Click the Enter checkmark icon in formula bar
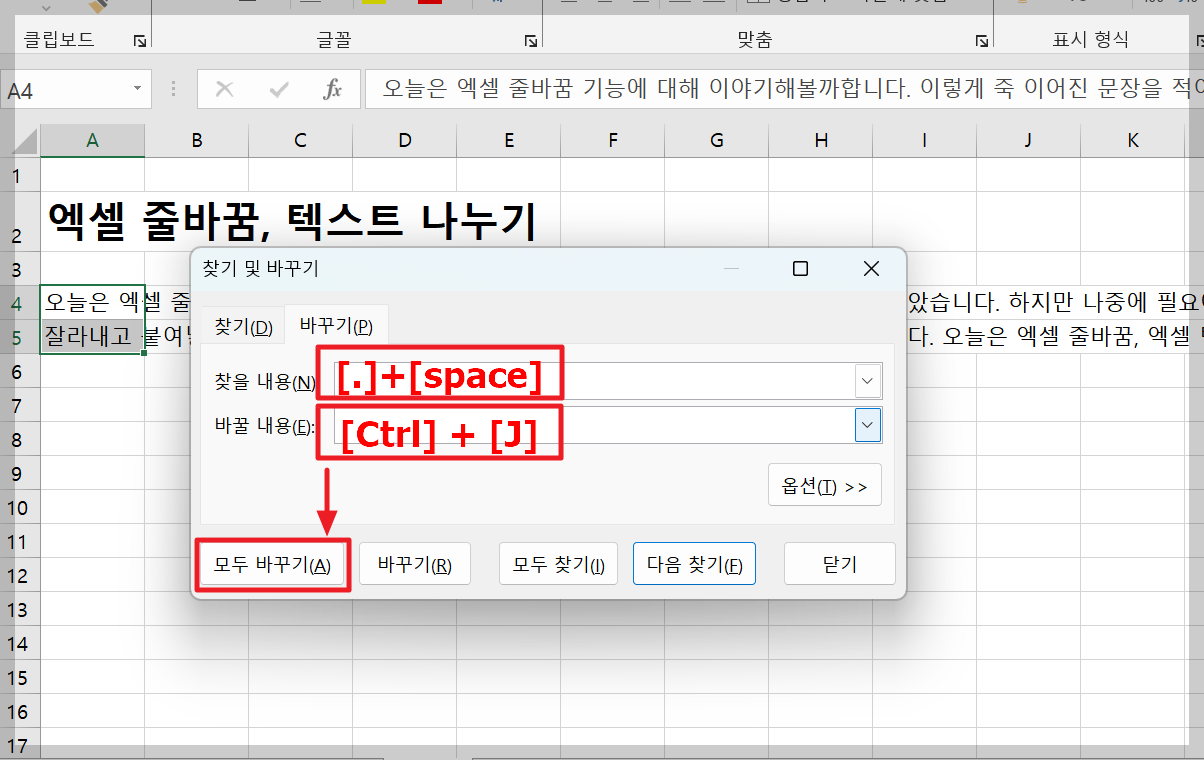 pos(276,89)
